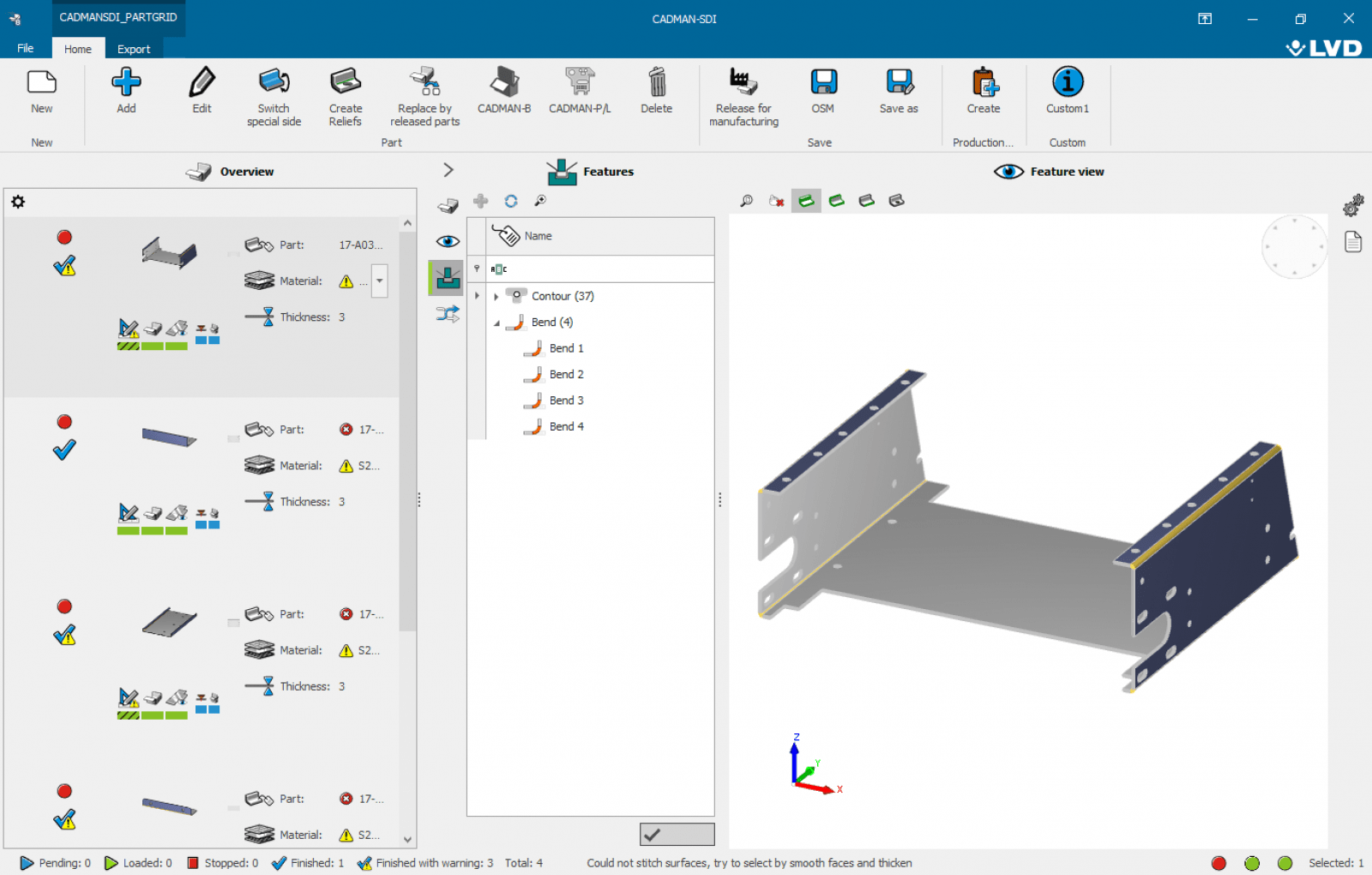1372x875 pixels.
Task: Open the Create Reliefs tool
Action: (345, 82)
